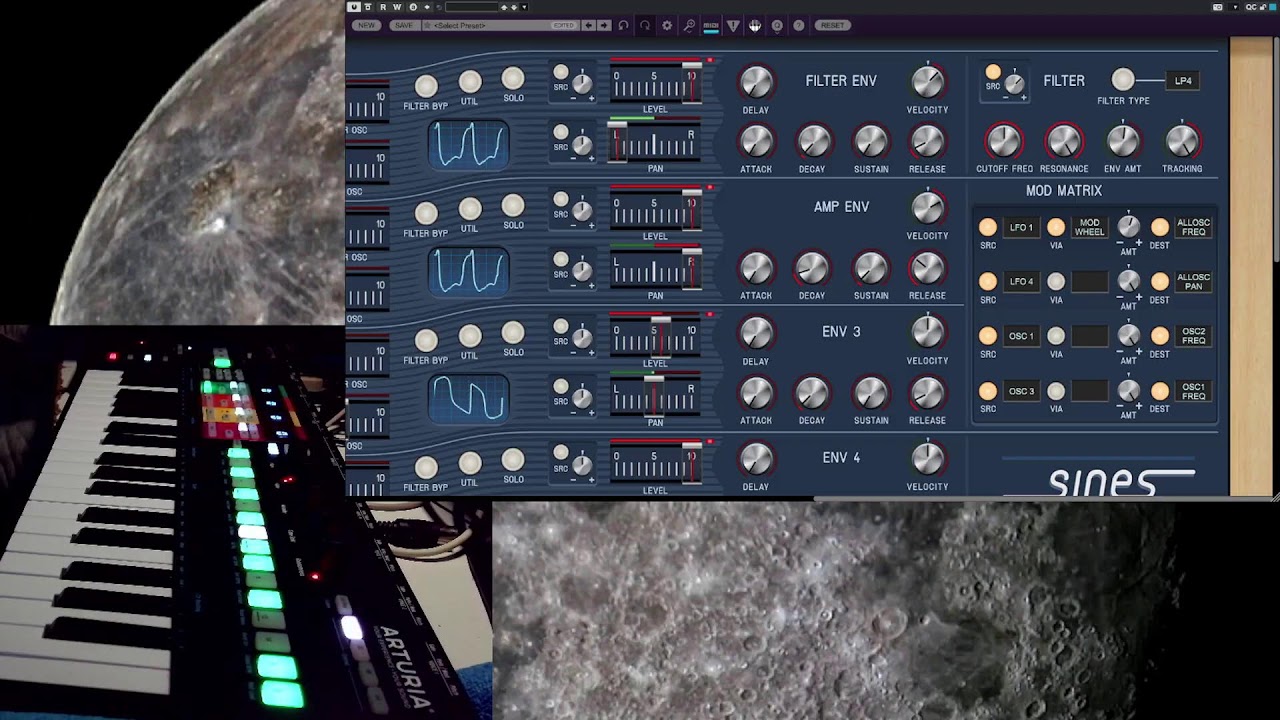Load the next preset with the right arrow
This screenshot has width=1280, height=720.
603,25
